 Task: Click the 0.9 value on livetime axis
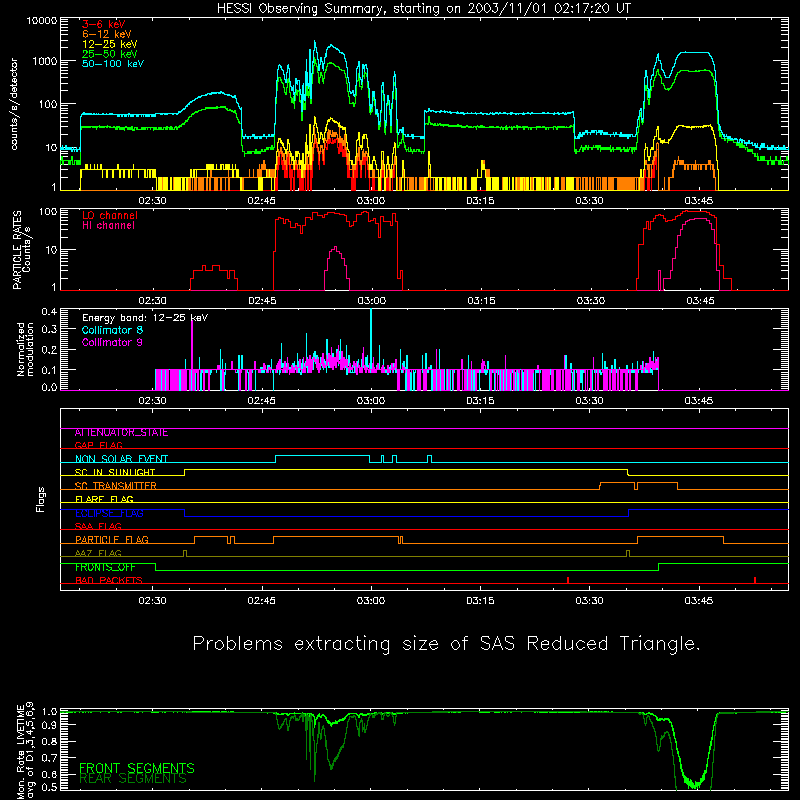pyautogui.click(x=49, y=724)
